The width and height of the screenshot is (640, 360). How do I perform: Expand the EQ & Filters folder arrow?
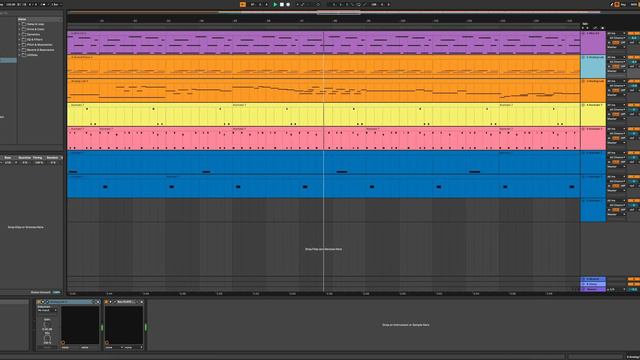(19, 40)
